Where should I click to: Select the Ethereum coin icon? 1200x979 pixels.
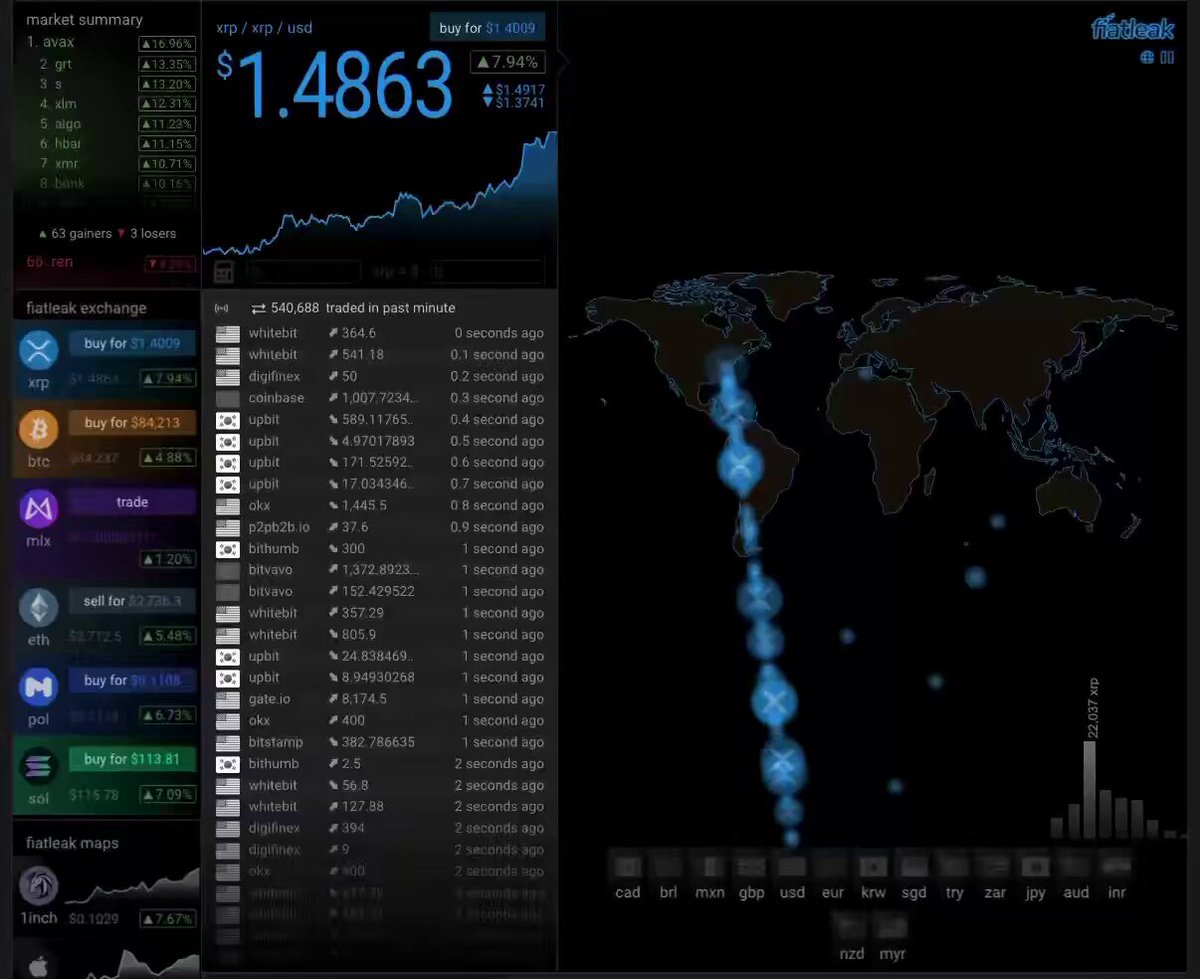coord(39,608)
